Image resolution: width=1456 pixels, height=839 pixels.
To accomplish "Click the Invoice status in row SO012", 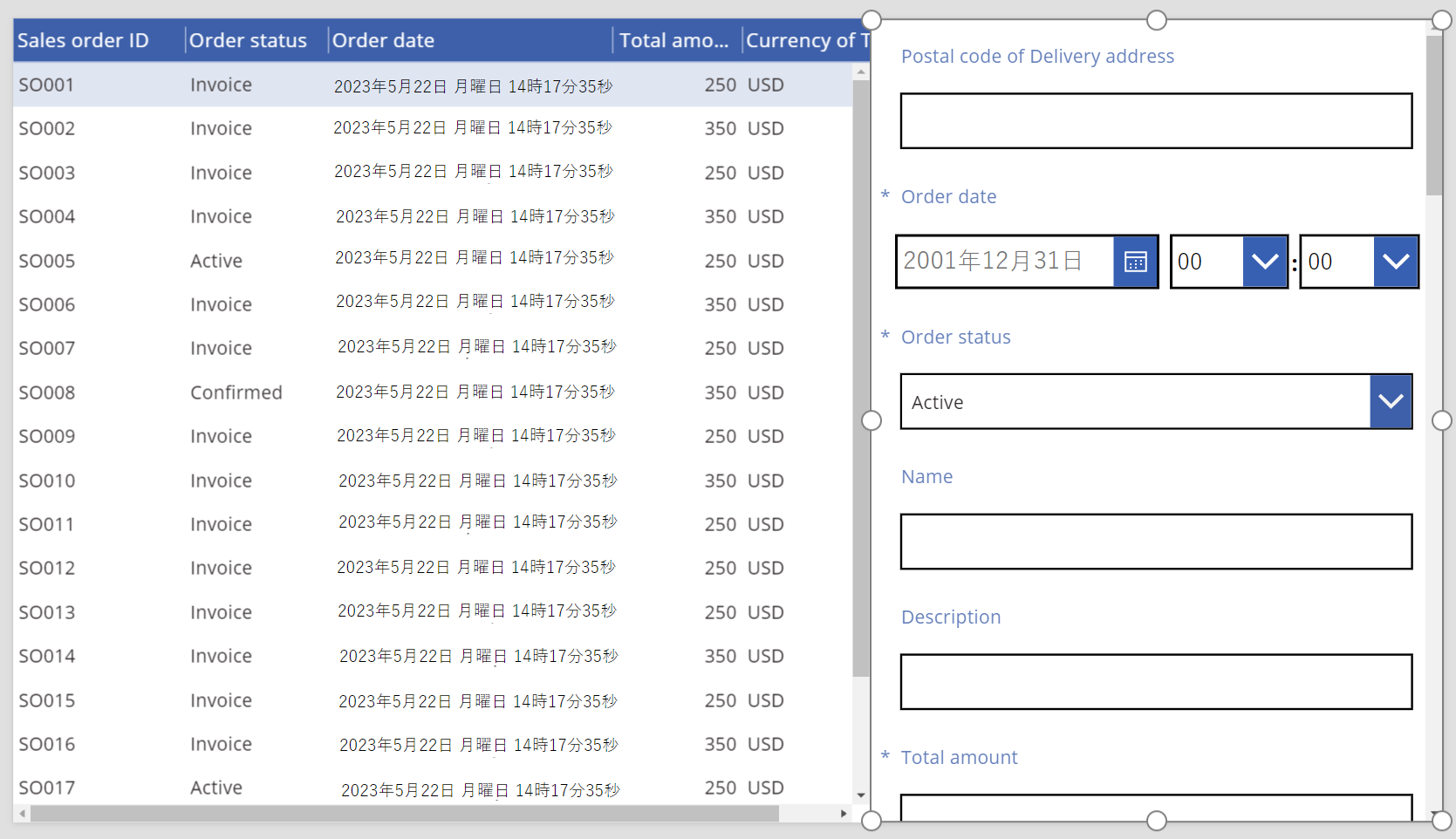I will pos(221,568).
